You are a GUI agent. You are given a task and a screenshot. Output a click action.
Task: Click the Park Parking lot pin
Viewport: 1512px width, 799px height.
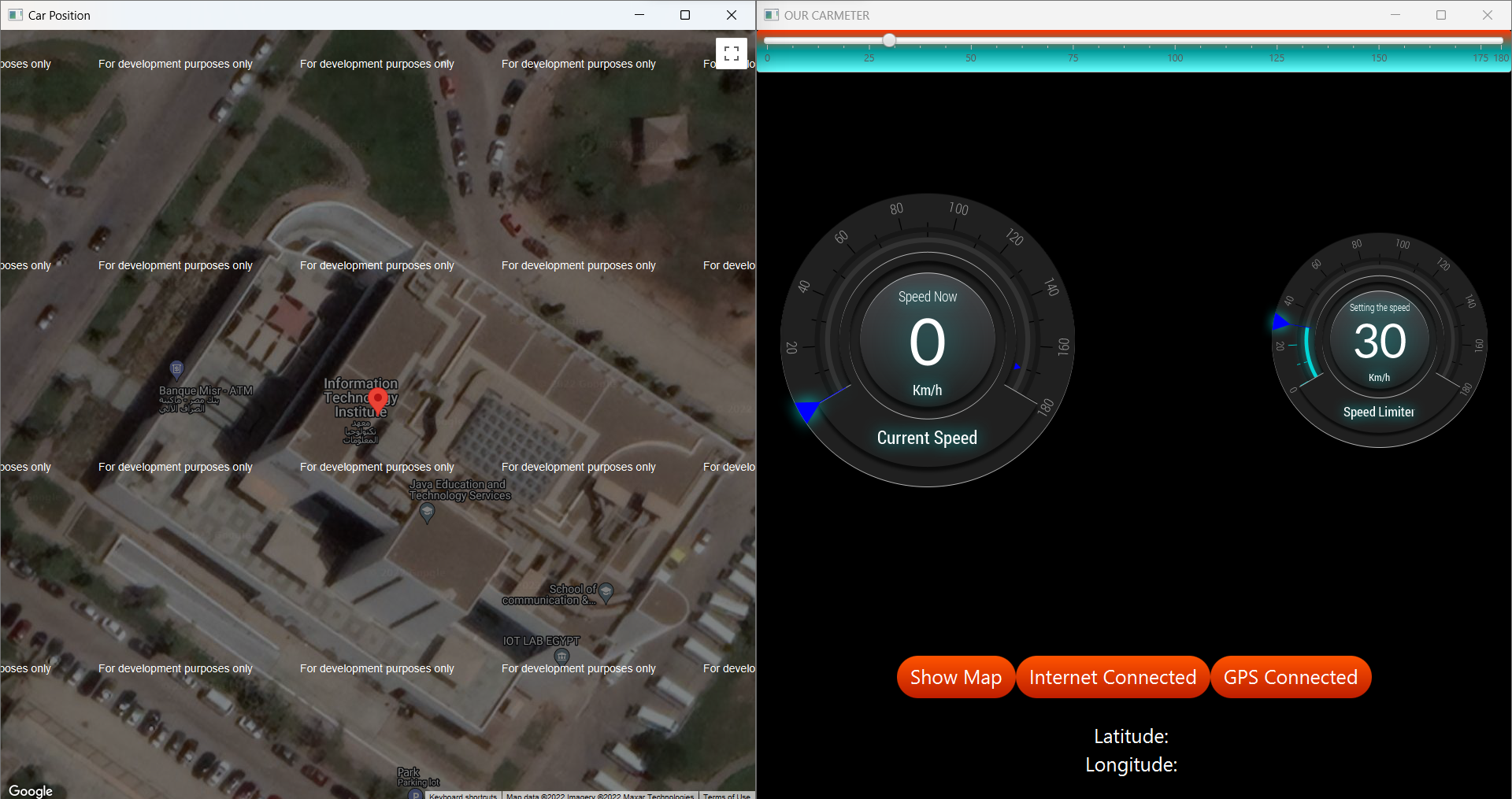click(415, 794)
